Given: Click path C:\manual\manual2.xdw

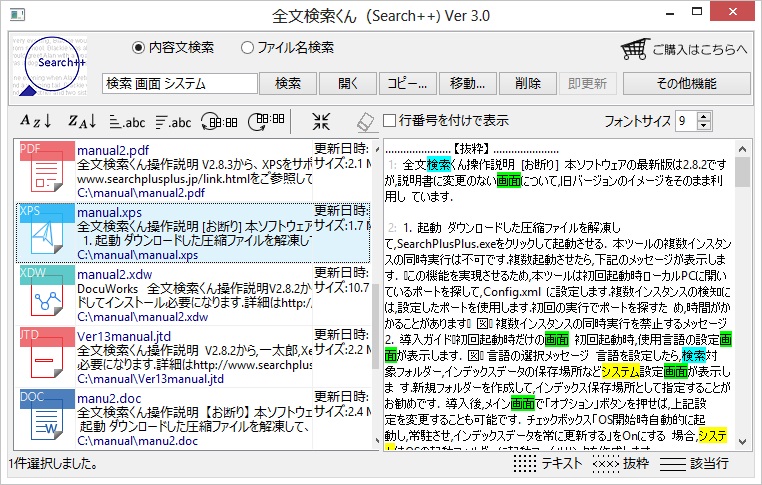Looking at the screenshot, I should [142, 317].
